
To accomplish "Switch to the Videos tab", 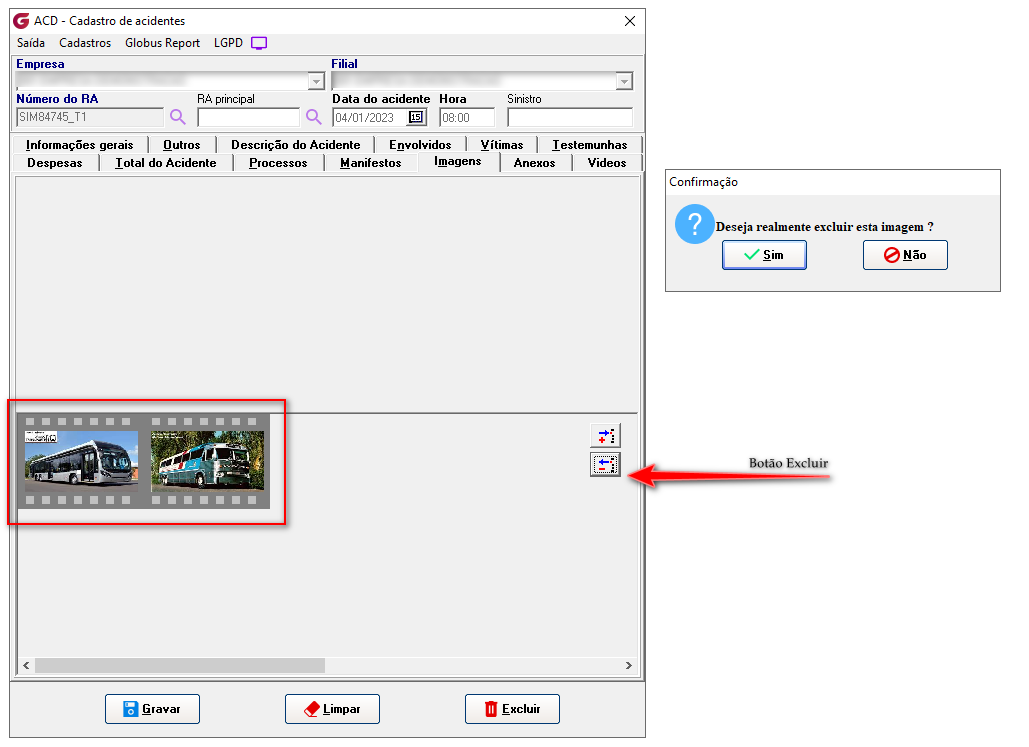I will 607,163.
